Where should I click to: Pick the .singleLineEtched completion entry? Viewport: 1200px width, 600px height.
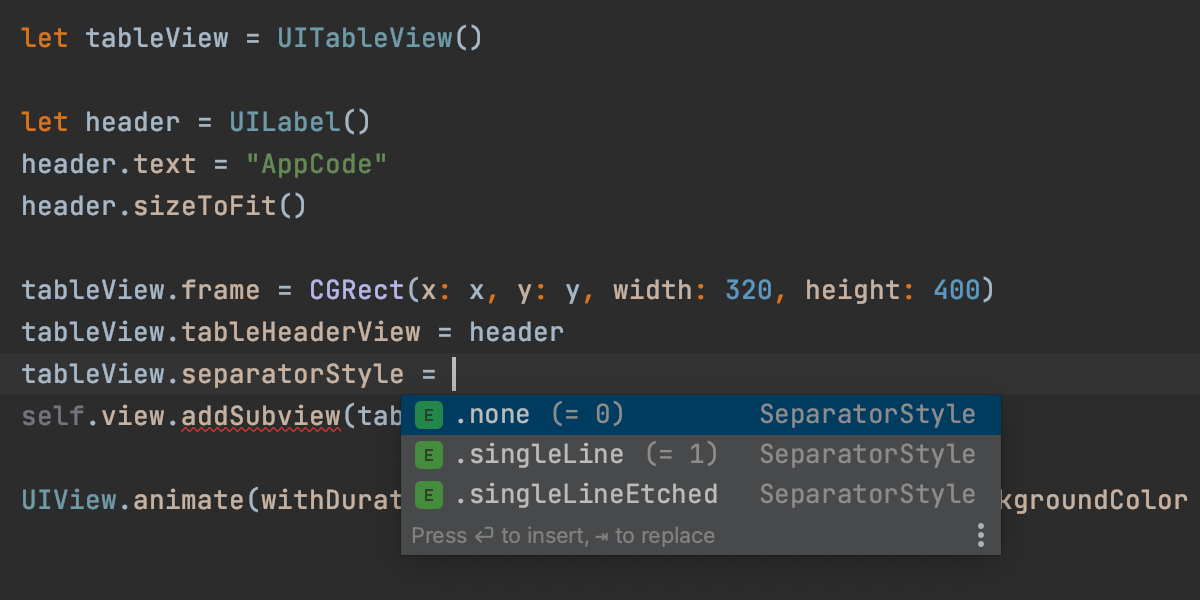pos(586,494)
